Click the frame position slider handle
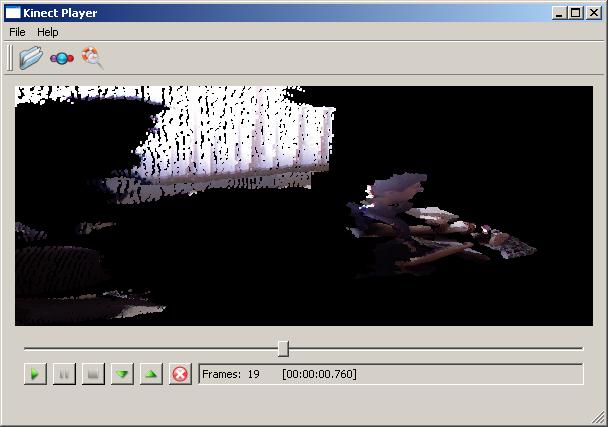This screenshot has width=608, height=427. coord(283,348)
